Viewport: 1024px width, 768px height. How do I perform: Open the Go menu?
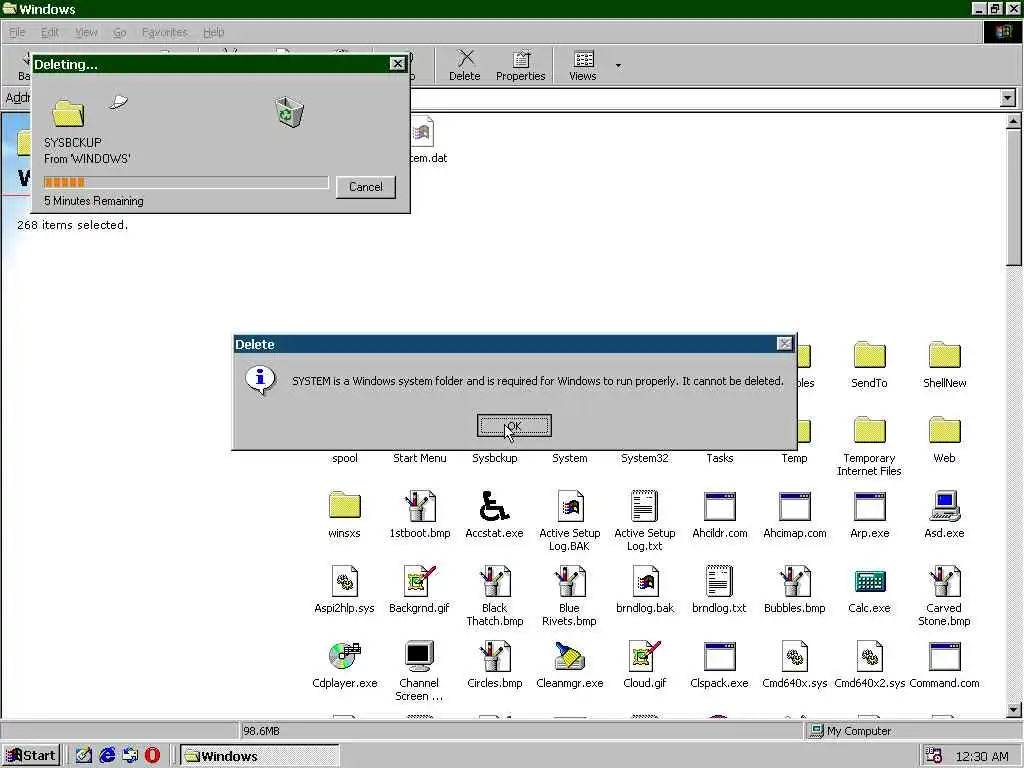[120, 32]
